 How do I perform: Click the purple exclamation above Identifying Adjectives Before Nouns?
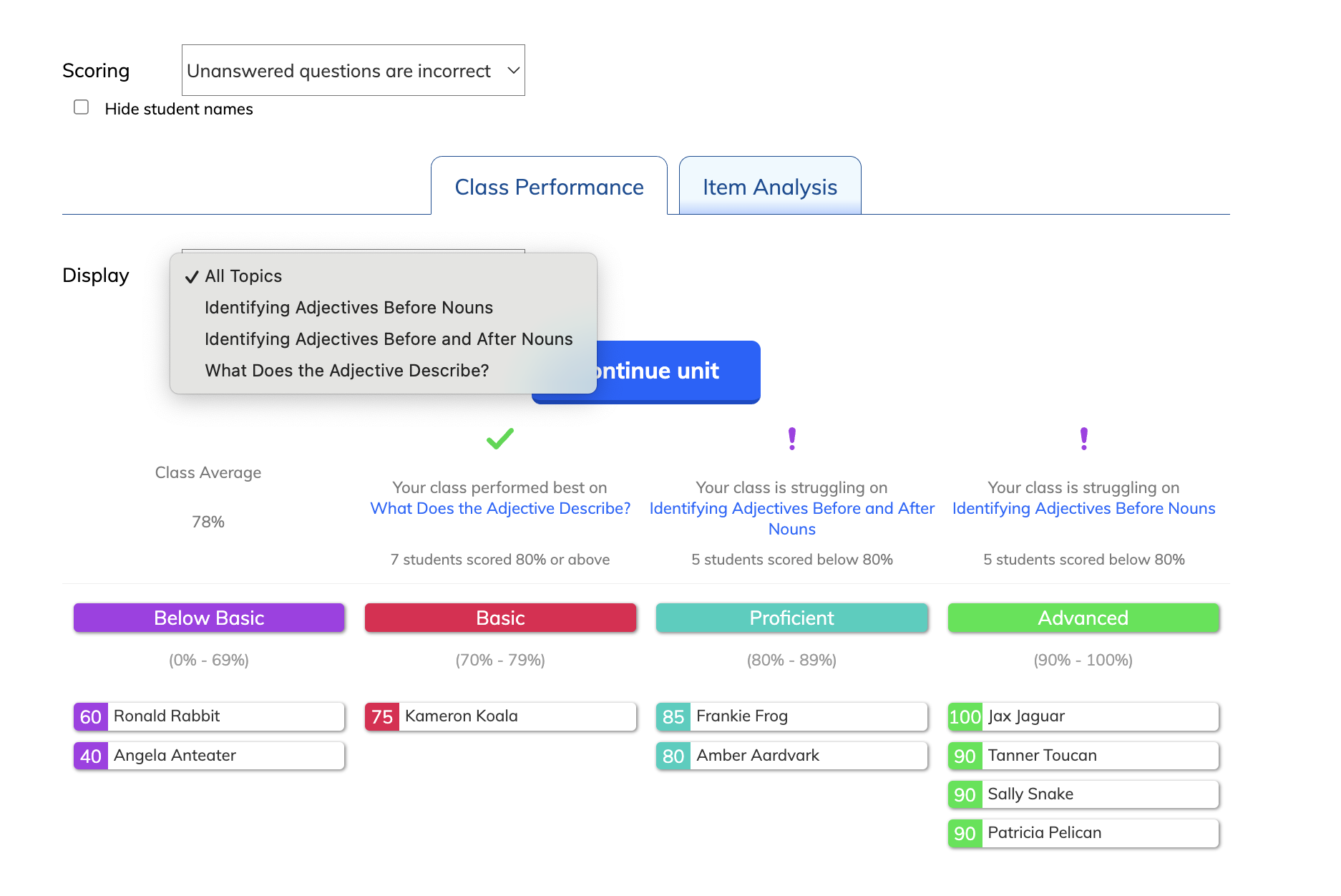(1083, 438)
